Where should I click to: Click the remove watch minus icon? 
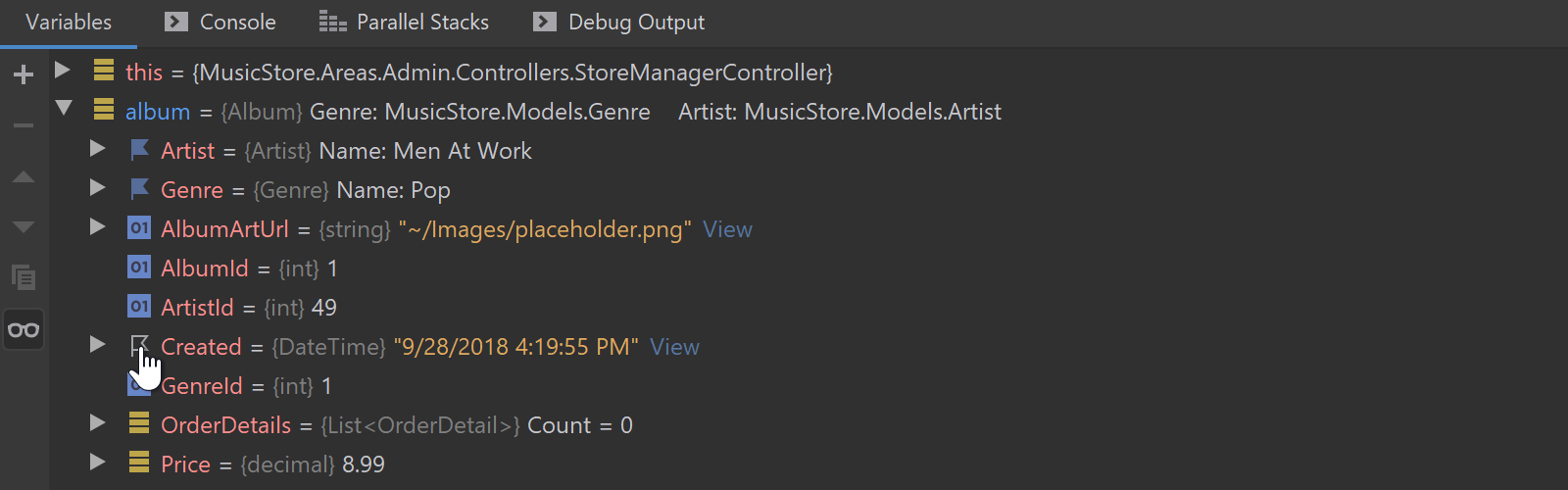coord(24,125)
